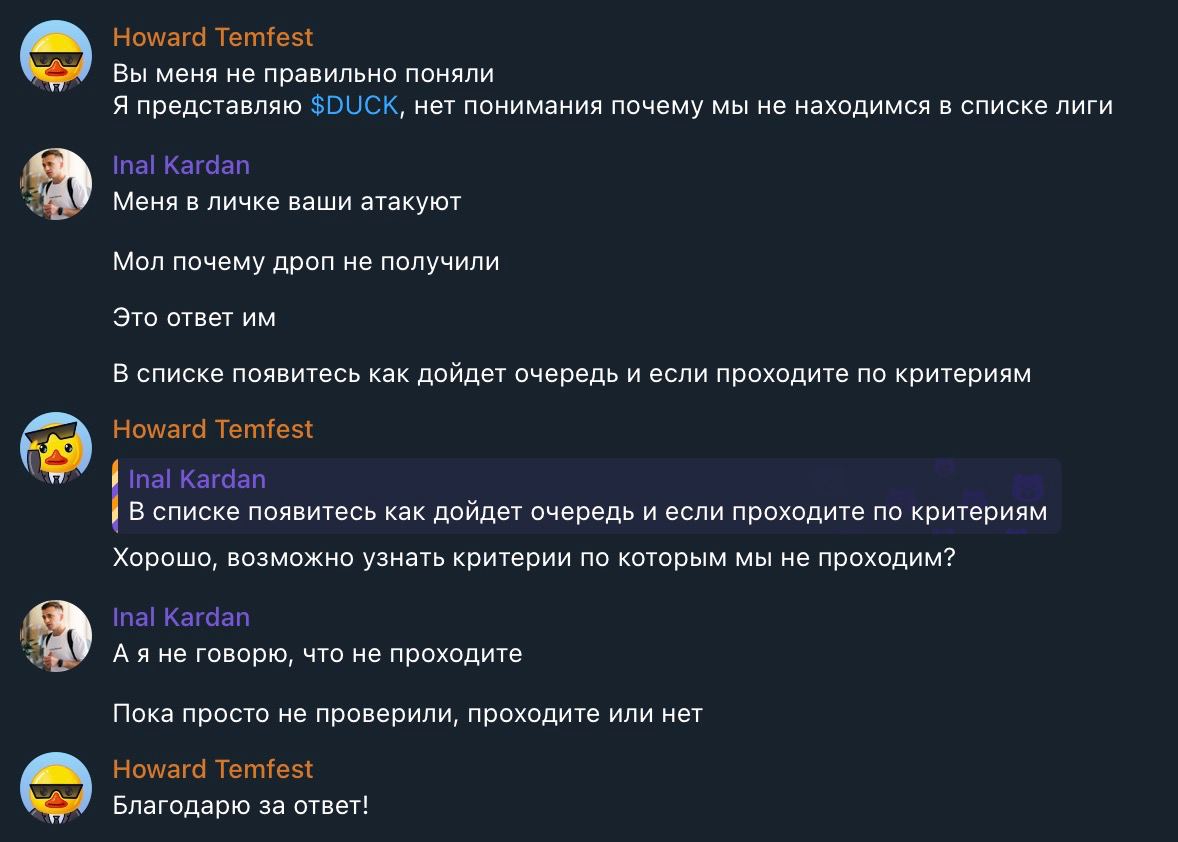The height and width of the screenshot is (842, 1178).
Task: Select message 'Хорошо, возможно узнать критерии'
Action: click(x=534, y=558)
